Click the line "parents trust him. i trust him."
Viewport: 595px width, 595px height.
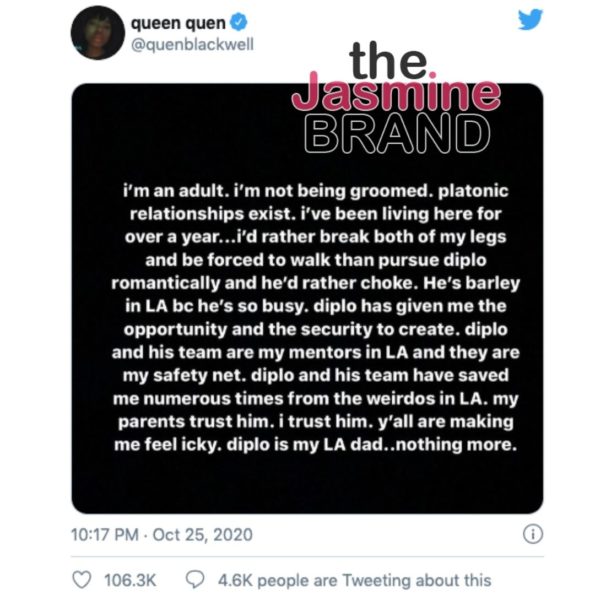pyautogui.click(x=245, y=422)
